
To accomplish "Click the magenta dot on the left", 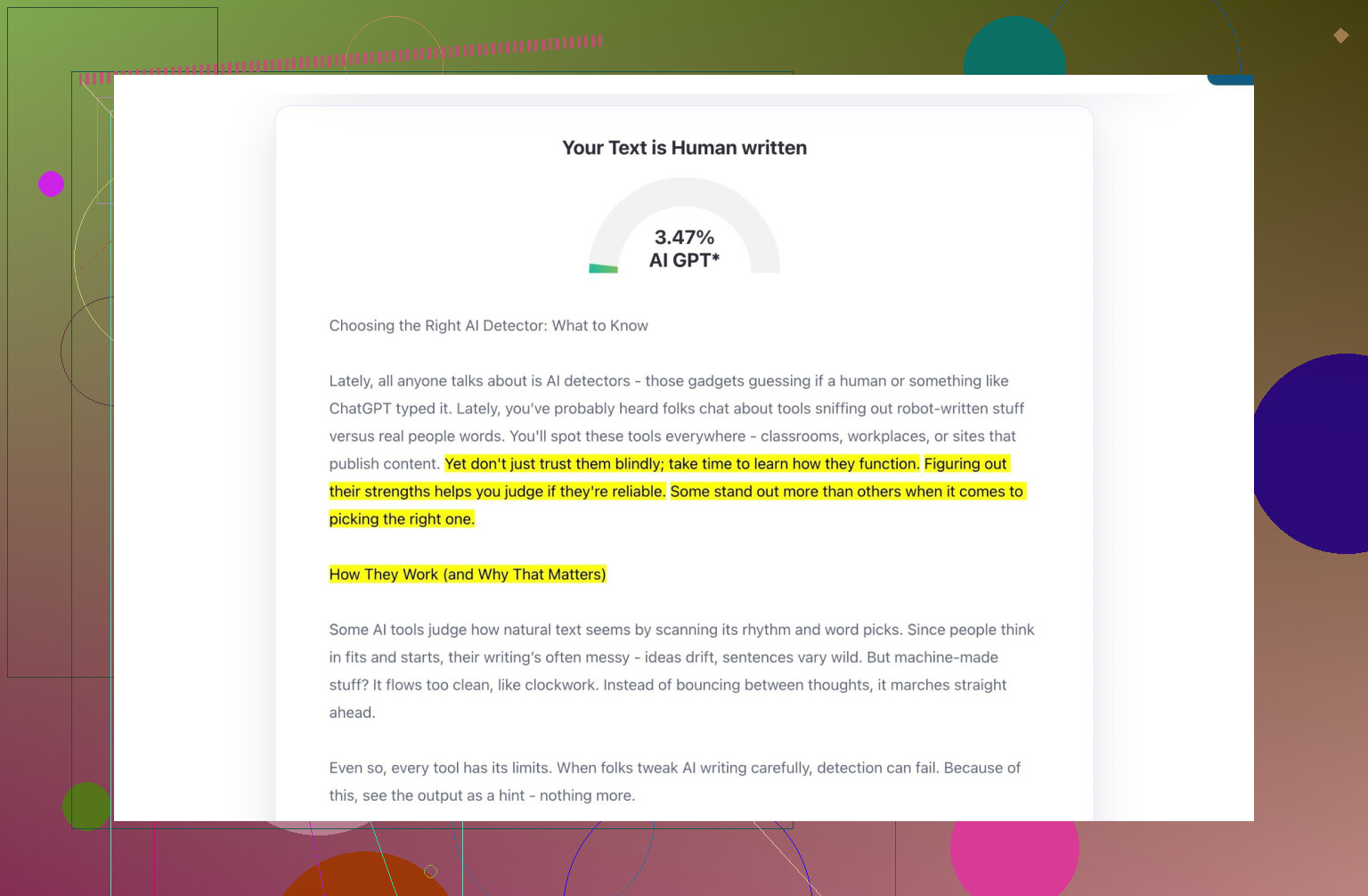I will pos(52,184).
